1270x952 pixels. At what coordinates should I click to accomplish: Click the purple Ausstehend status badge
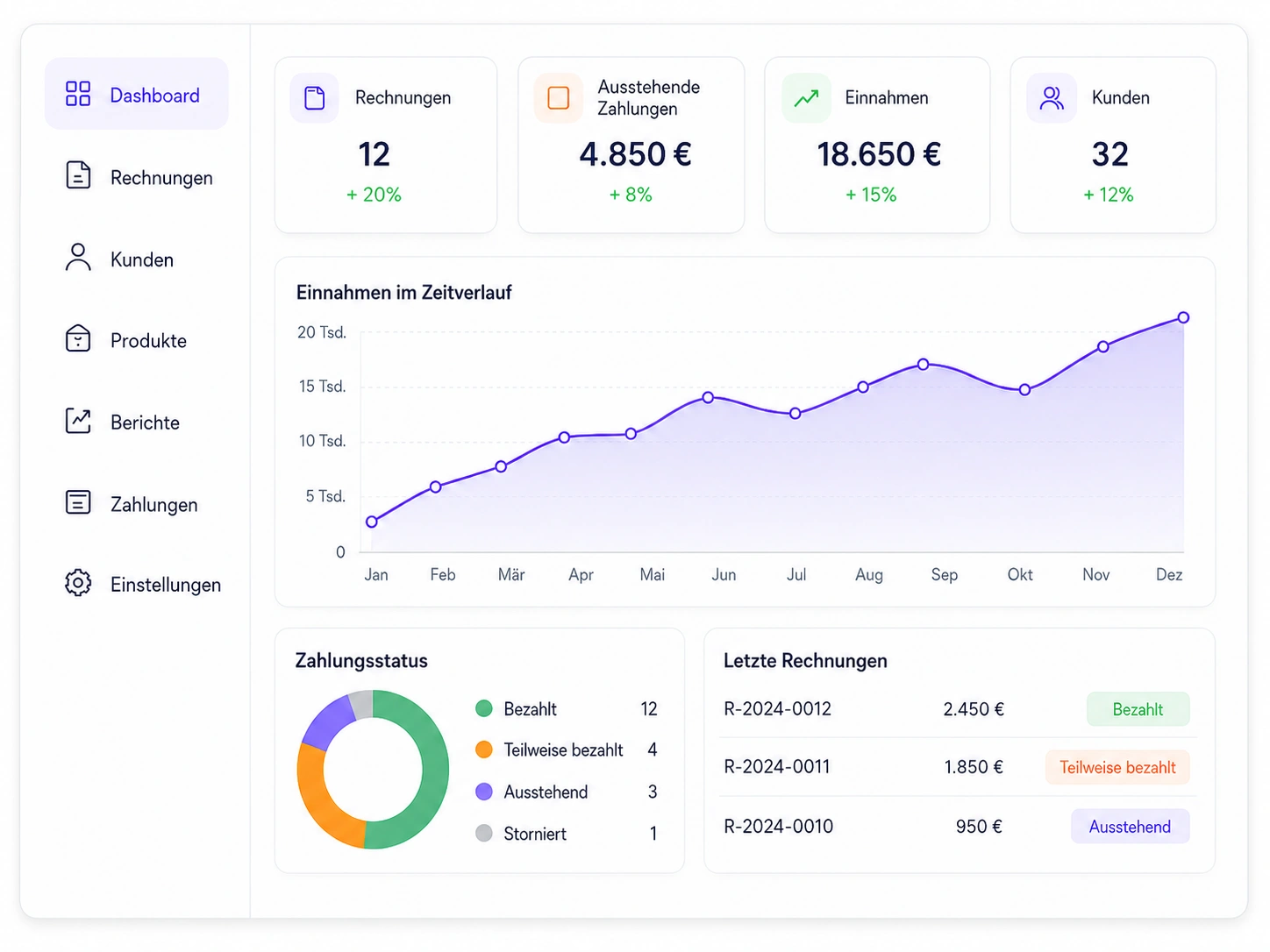pyautogui.click(x=1130, y=827)
